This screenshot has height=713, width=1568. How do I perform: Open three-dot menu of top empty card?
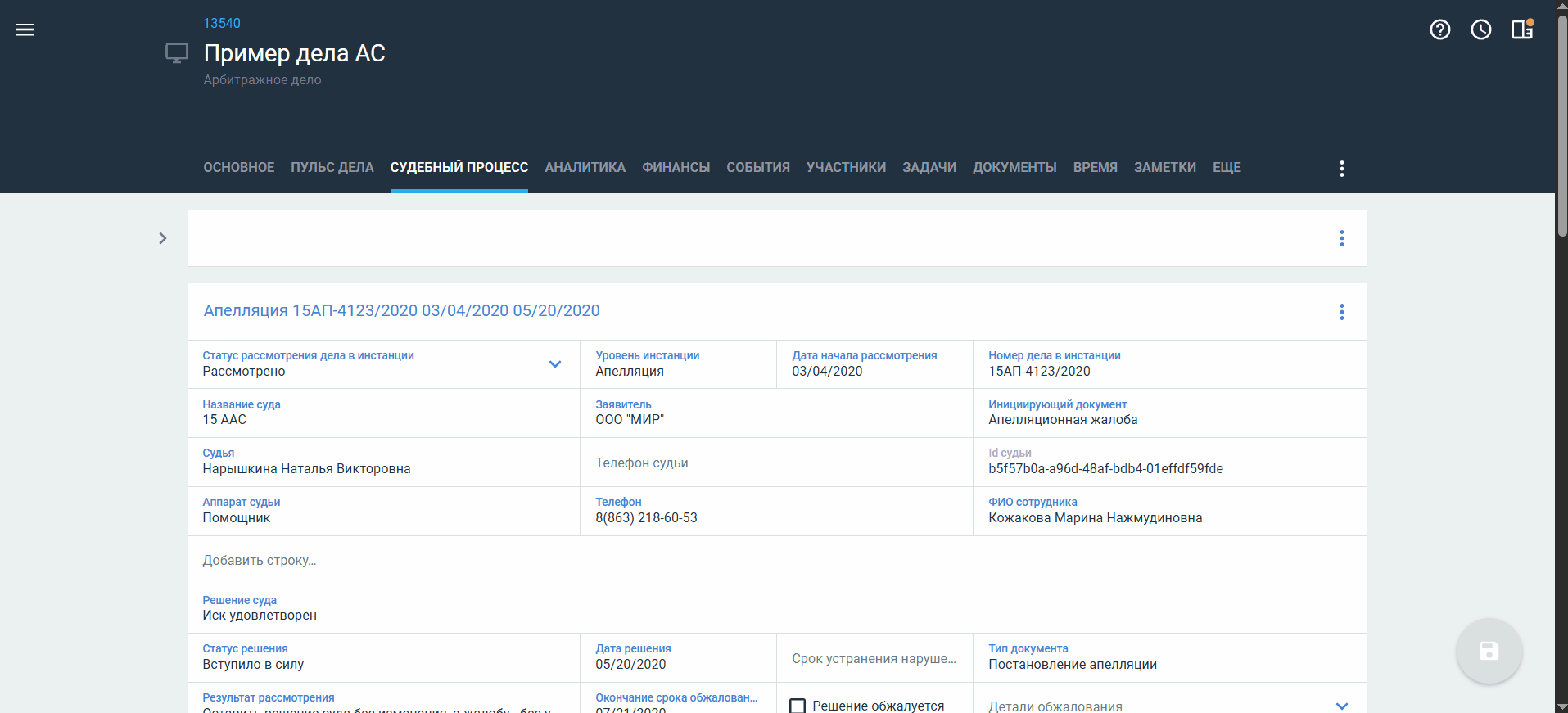tap(1341, 238)
